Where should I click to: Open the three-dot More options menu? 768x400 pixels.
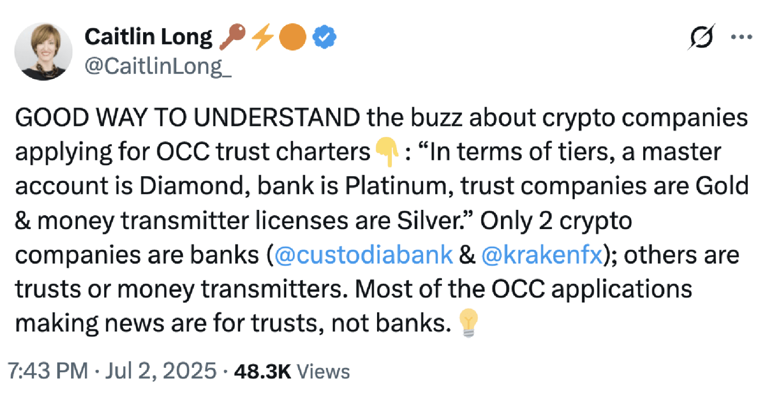(741, 36)
